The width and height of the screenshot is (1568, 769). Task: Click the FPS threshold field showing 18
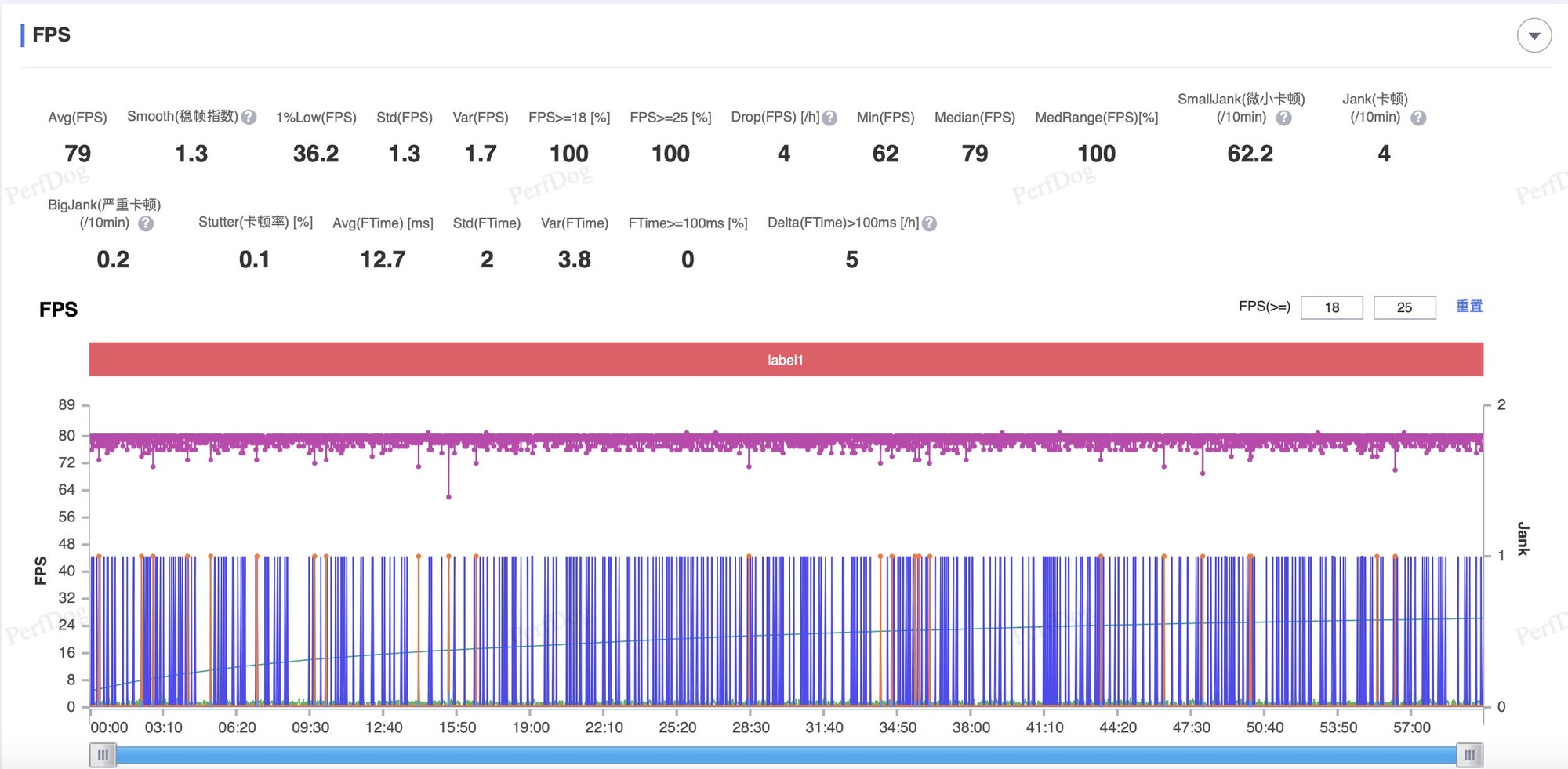pos(1331,307)
